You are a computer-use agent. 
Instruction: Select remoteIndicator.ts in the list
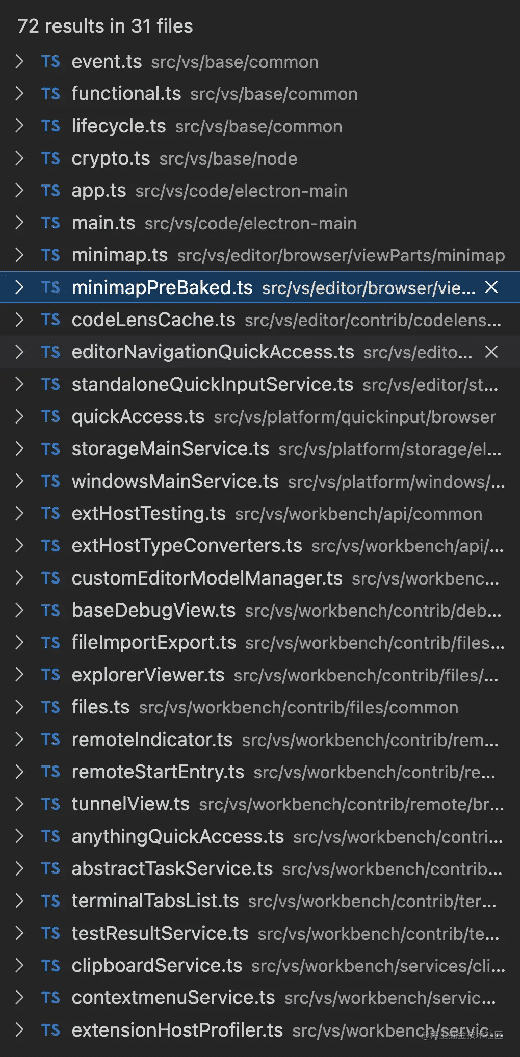[260, 739]
